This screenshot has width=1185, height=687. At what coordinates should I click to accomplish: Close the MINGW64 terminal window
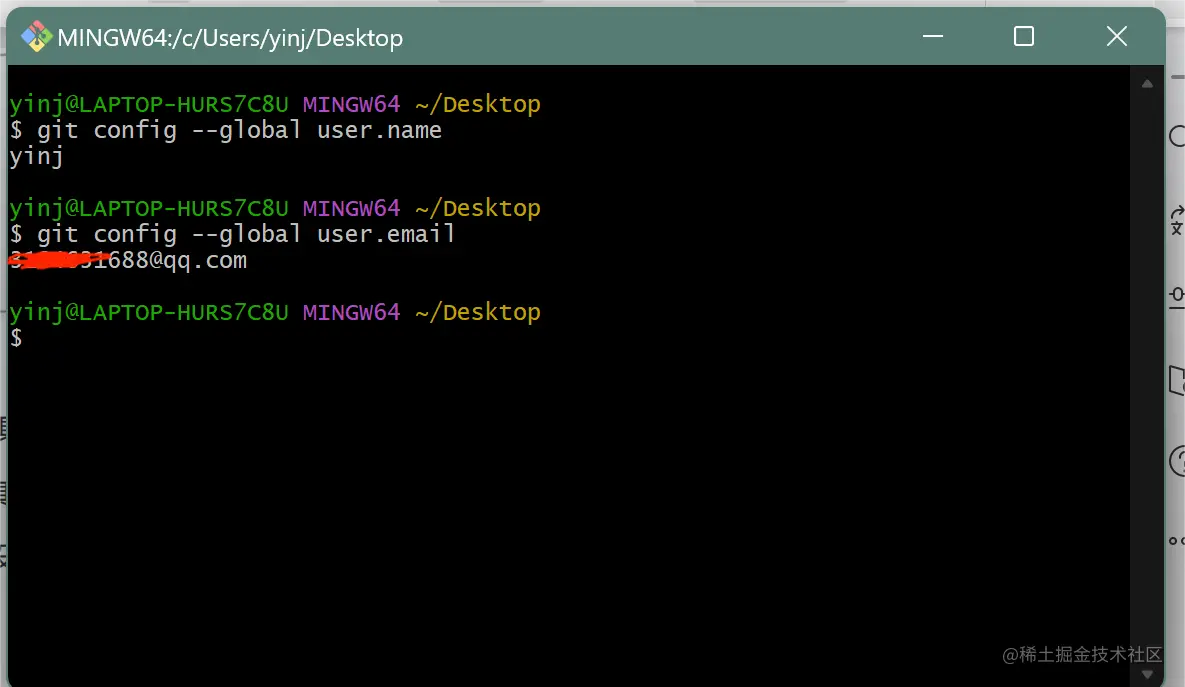click(x=1116, y=36)
